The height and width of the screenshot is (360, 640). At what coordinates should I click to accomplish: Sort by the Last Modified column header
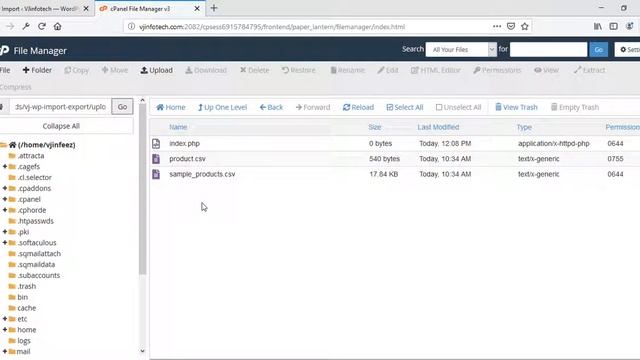tap(438, 127)
